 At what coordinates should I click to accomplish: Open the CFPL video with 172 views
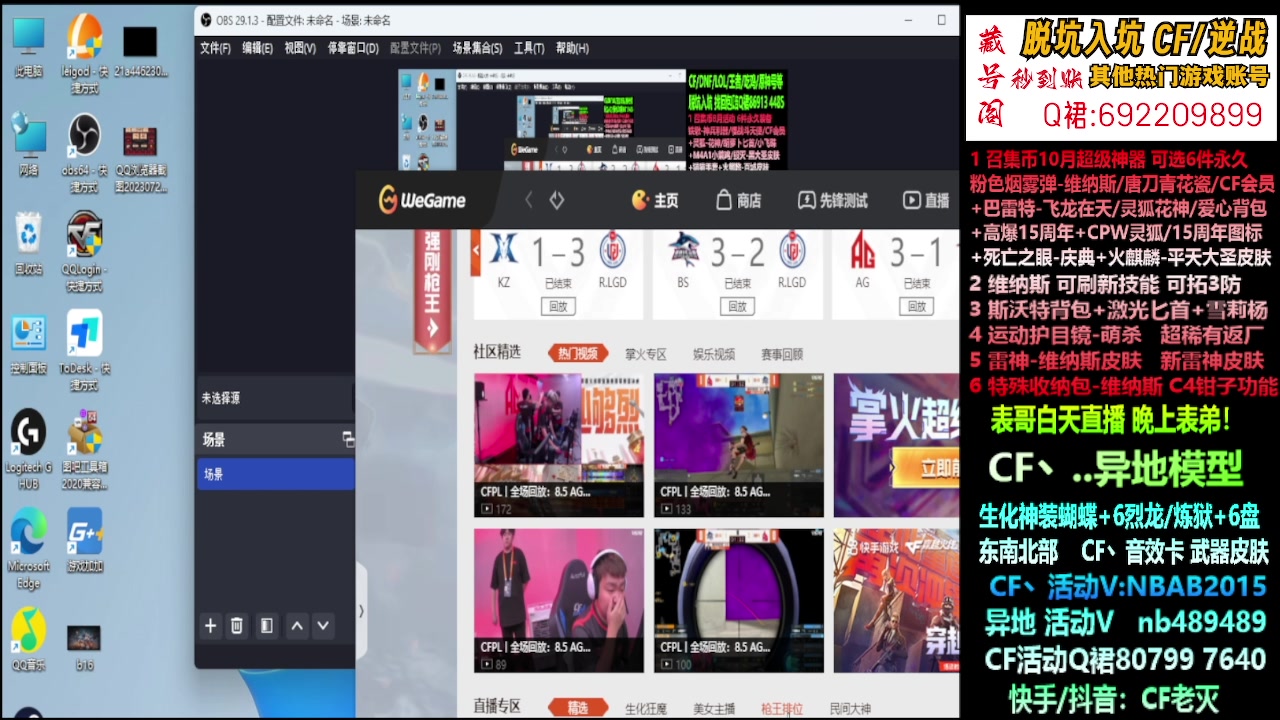[x=558, y=445]
